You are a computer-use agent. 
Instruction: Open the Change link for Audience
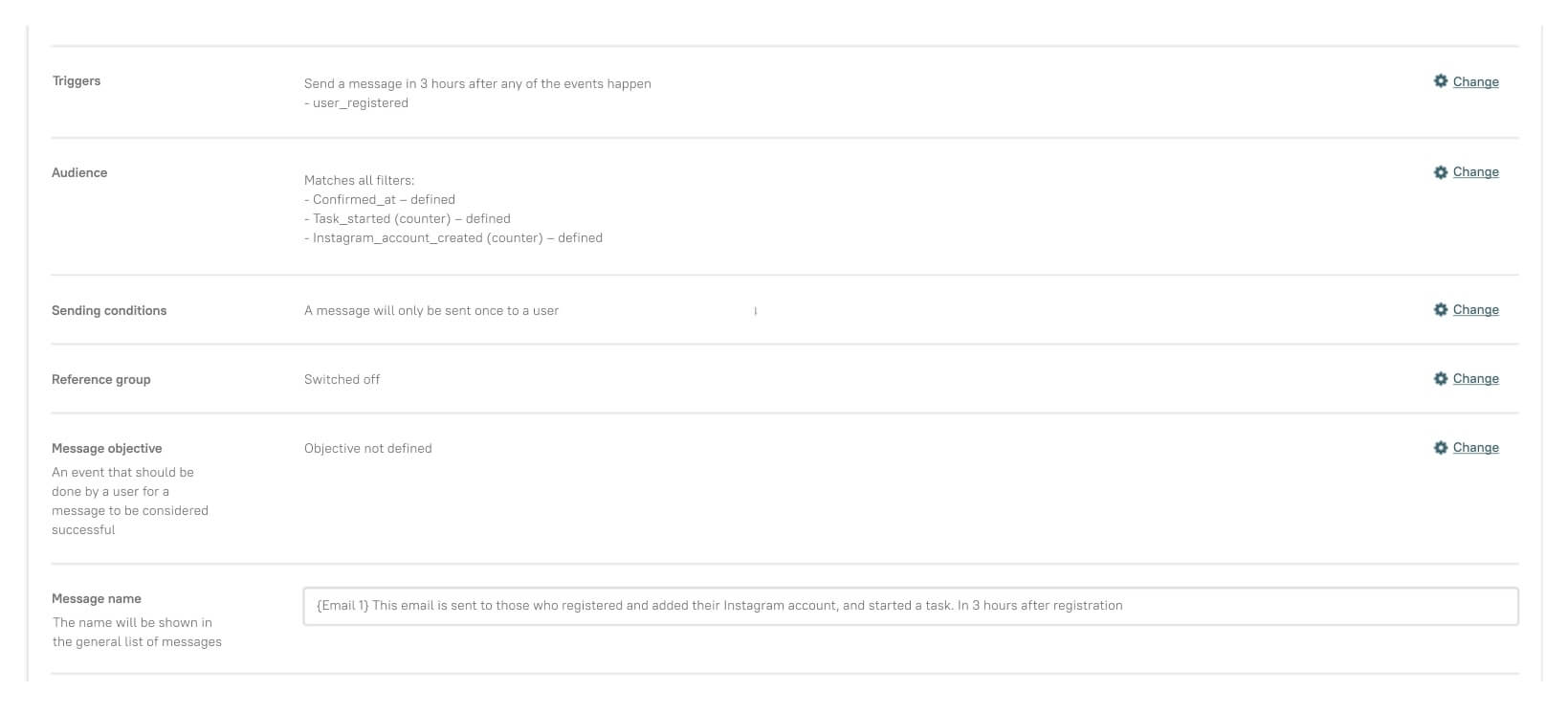(1475, 172)
